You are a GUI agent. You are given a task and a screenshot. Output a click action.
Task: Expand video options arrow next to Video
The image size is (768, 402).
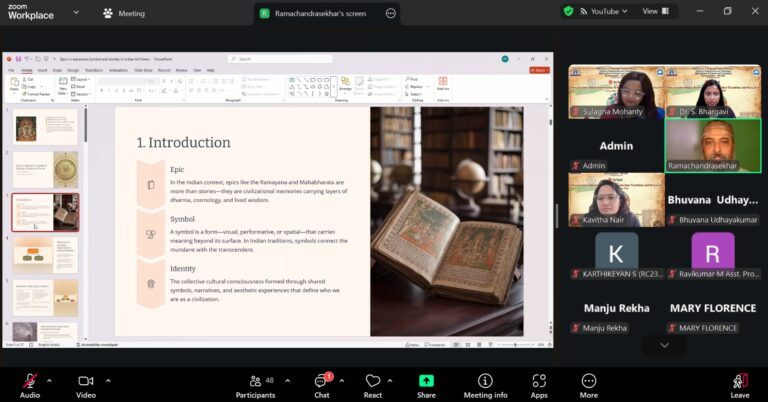pyautogui.click(x=108, y=380)
